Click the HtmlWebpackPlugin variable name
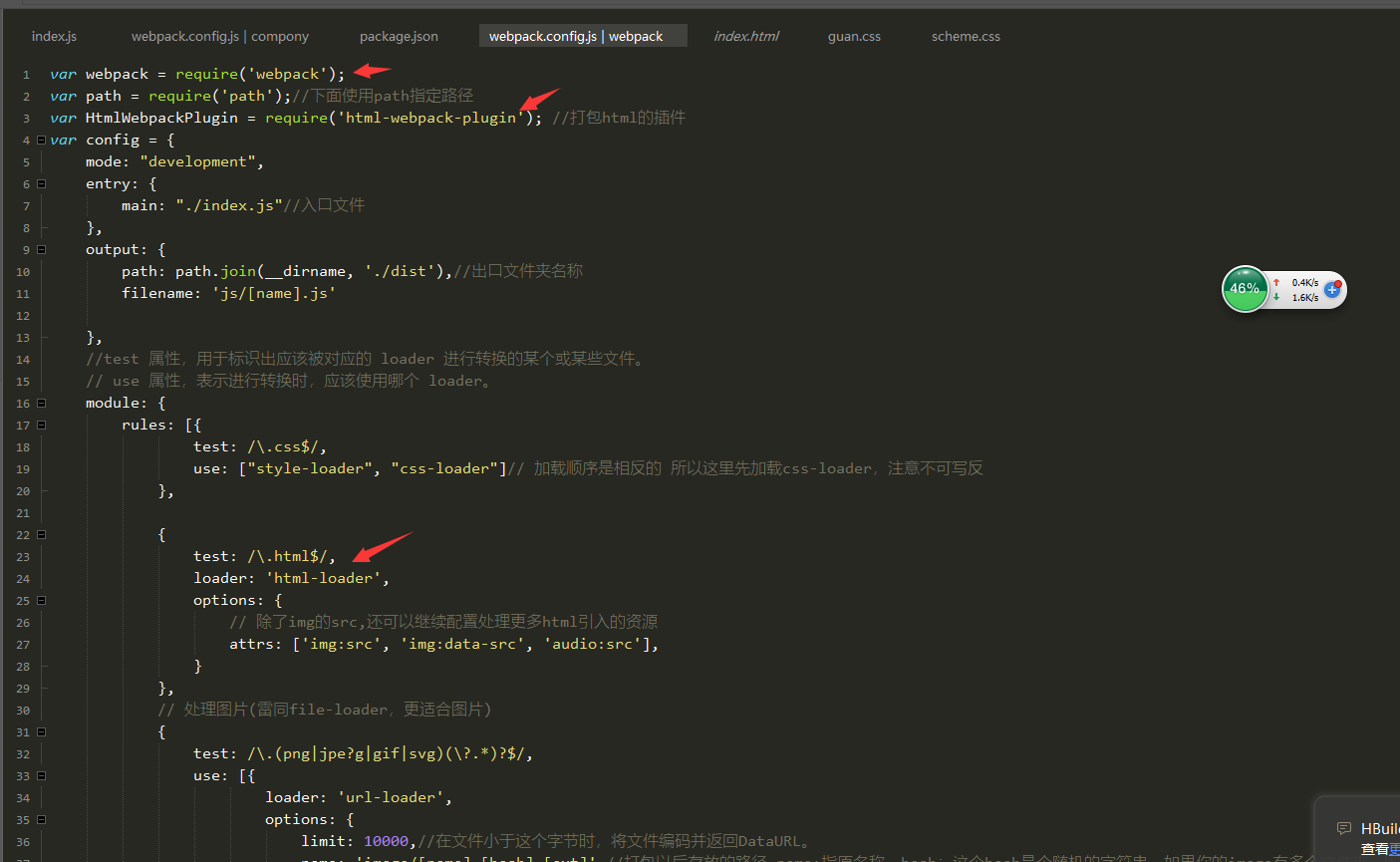Screen dimensions: 1400x862 [161, 118]
